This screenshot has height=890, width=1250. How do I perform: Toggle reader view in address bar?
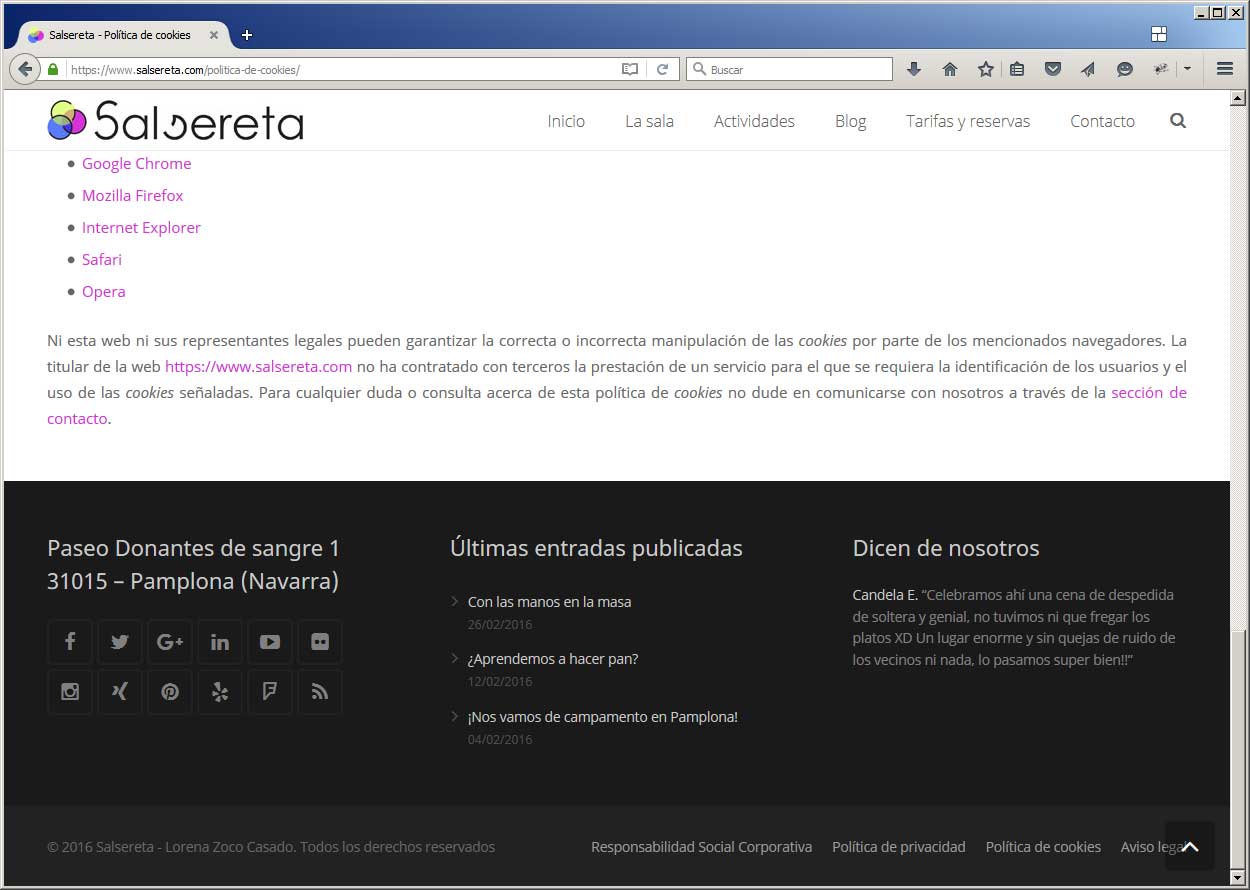(x=630, y=70)
